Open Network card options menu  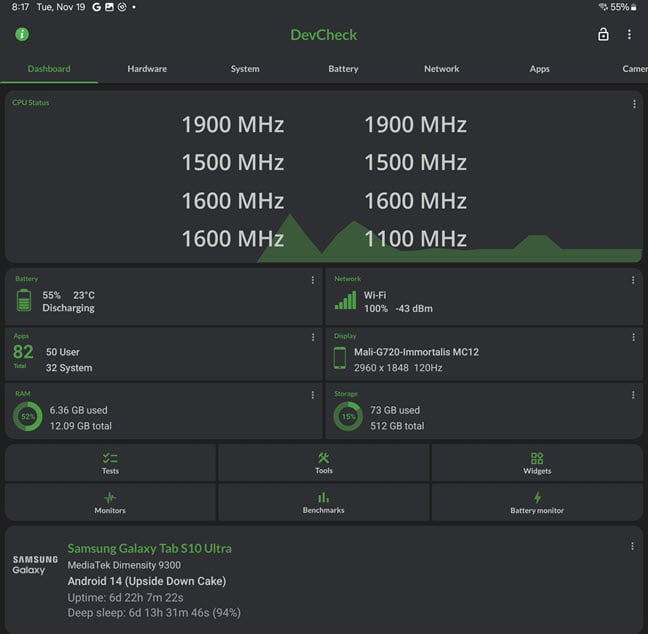tap(633, 280)
